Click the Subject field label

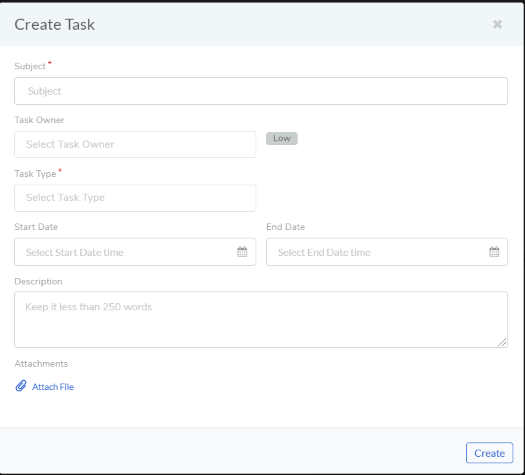pos(30,66)
